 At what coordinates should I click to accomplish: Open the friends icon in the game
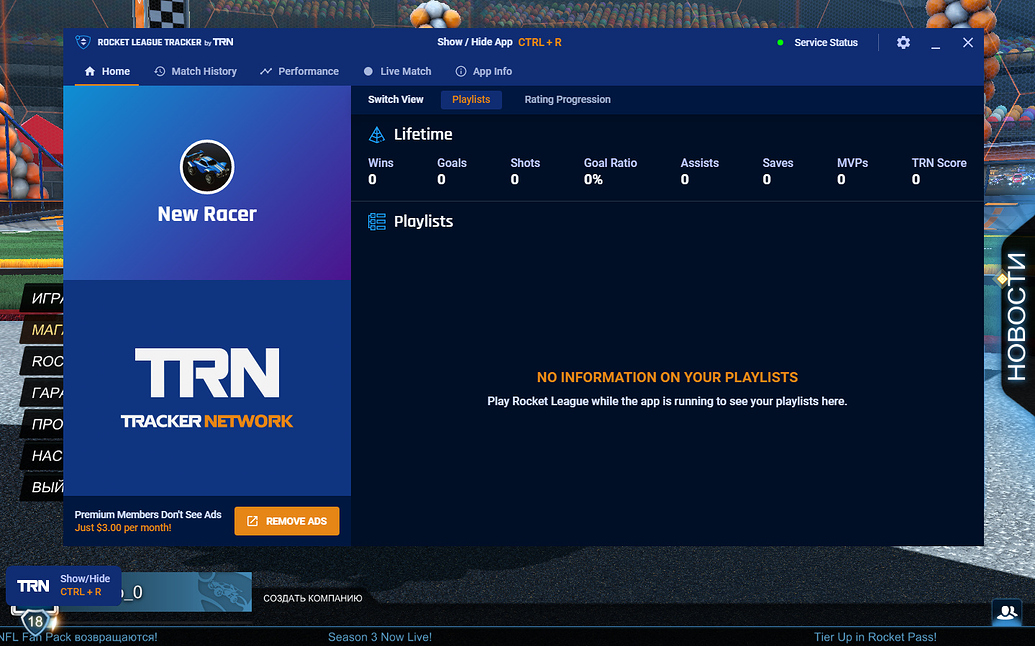pyautogui.click(x=1007, y=612)
